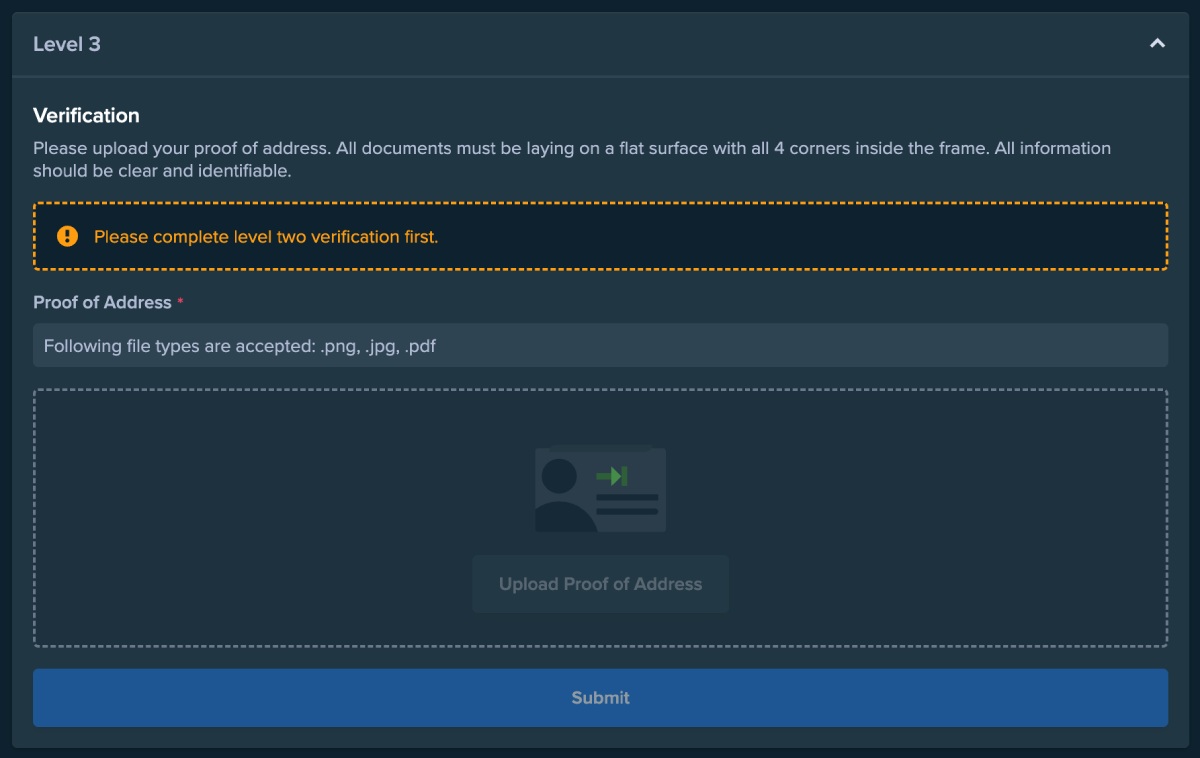Click the clip tab atop ID card icon
This screenshot has width=1200, height=758.
[x=600, y=448]
